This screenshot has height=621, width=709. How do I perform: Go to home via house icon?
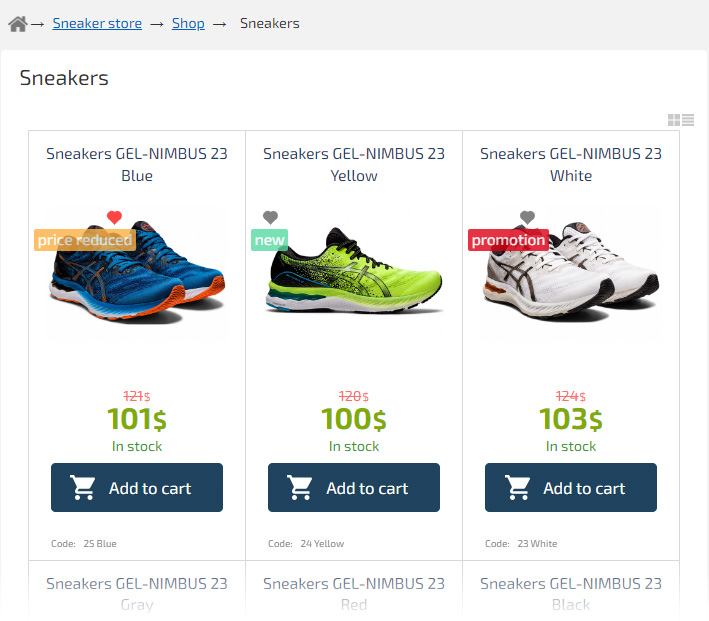[x=17, y=23]
